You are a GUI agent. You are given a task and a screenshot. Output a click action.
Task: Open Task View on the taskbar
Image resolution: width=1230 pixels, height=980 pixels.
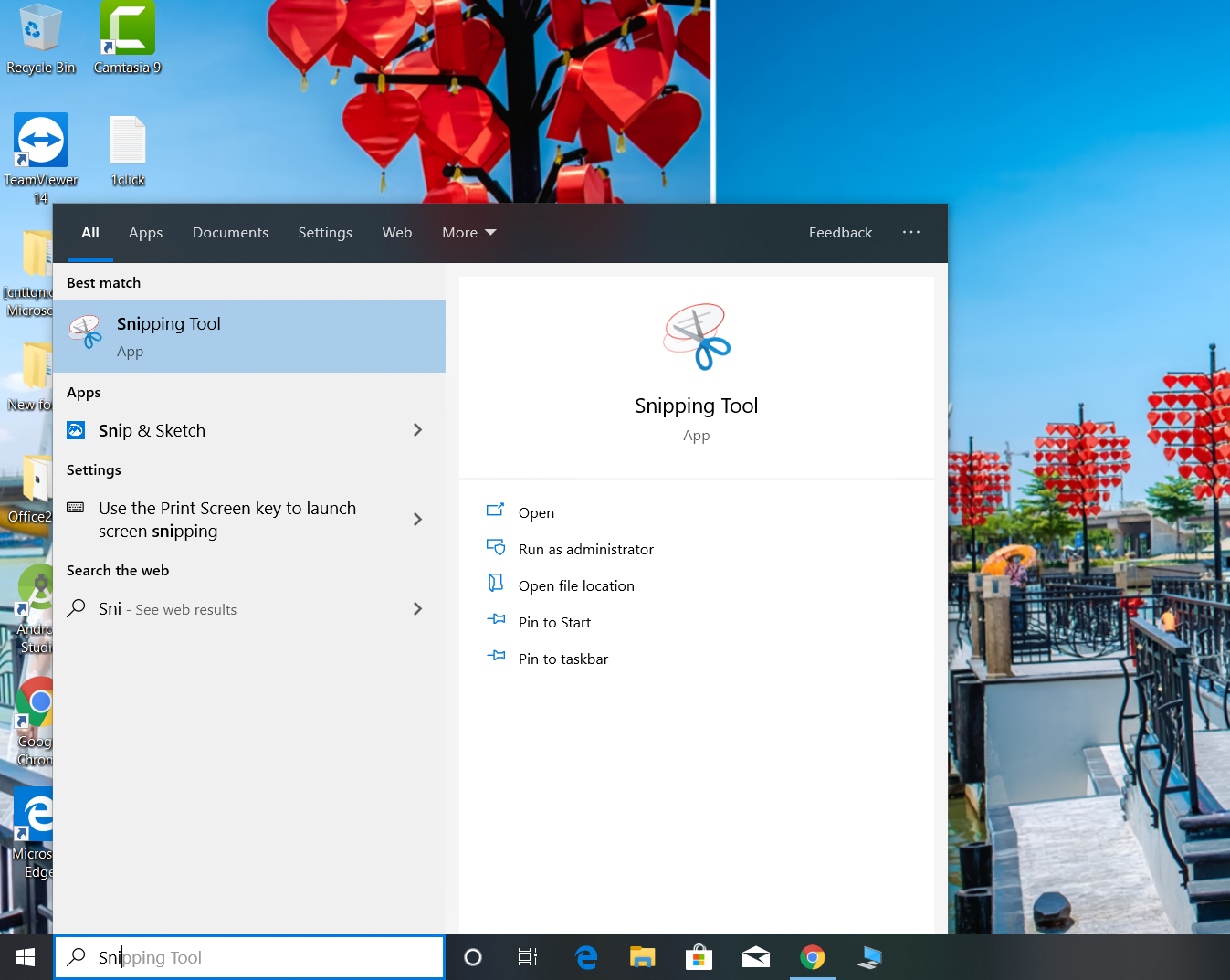pos(528,957)
